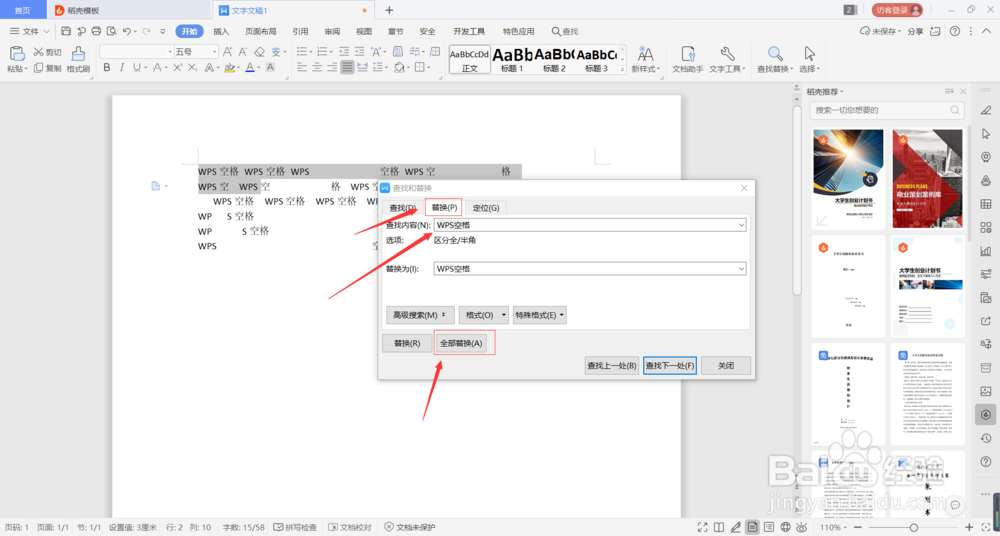Toggle Italic formatting

(121, 68)
